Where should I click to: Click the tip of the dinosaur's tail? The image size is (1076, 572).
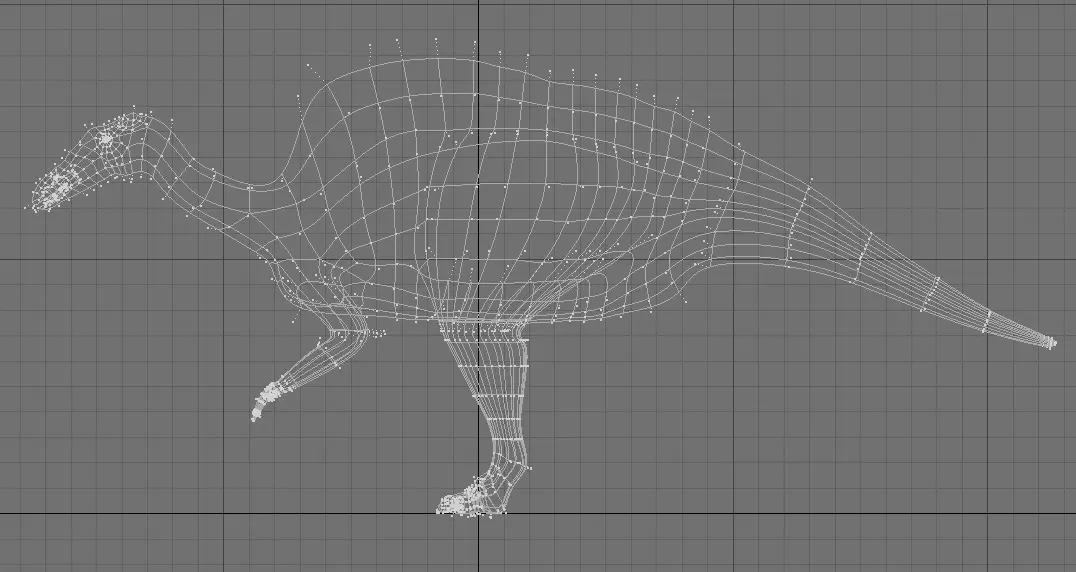[1050, 342]
